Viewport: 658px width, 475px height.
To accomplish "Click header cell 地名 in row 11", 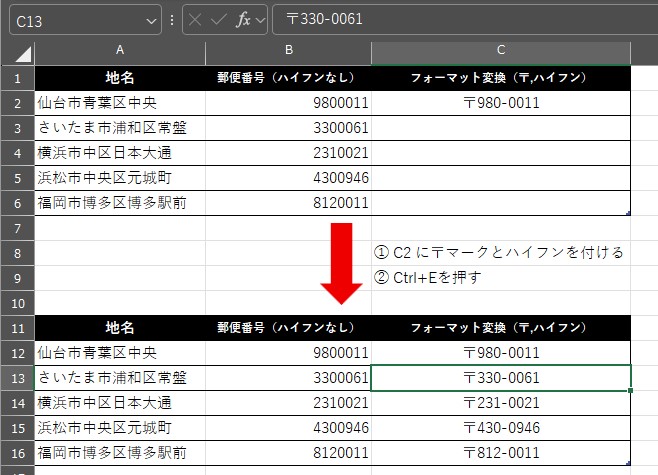I will click(x=120, y=328).
